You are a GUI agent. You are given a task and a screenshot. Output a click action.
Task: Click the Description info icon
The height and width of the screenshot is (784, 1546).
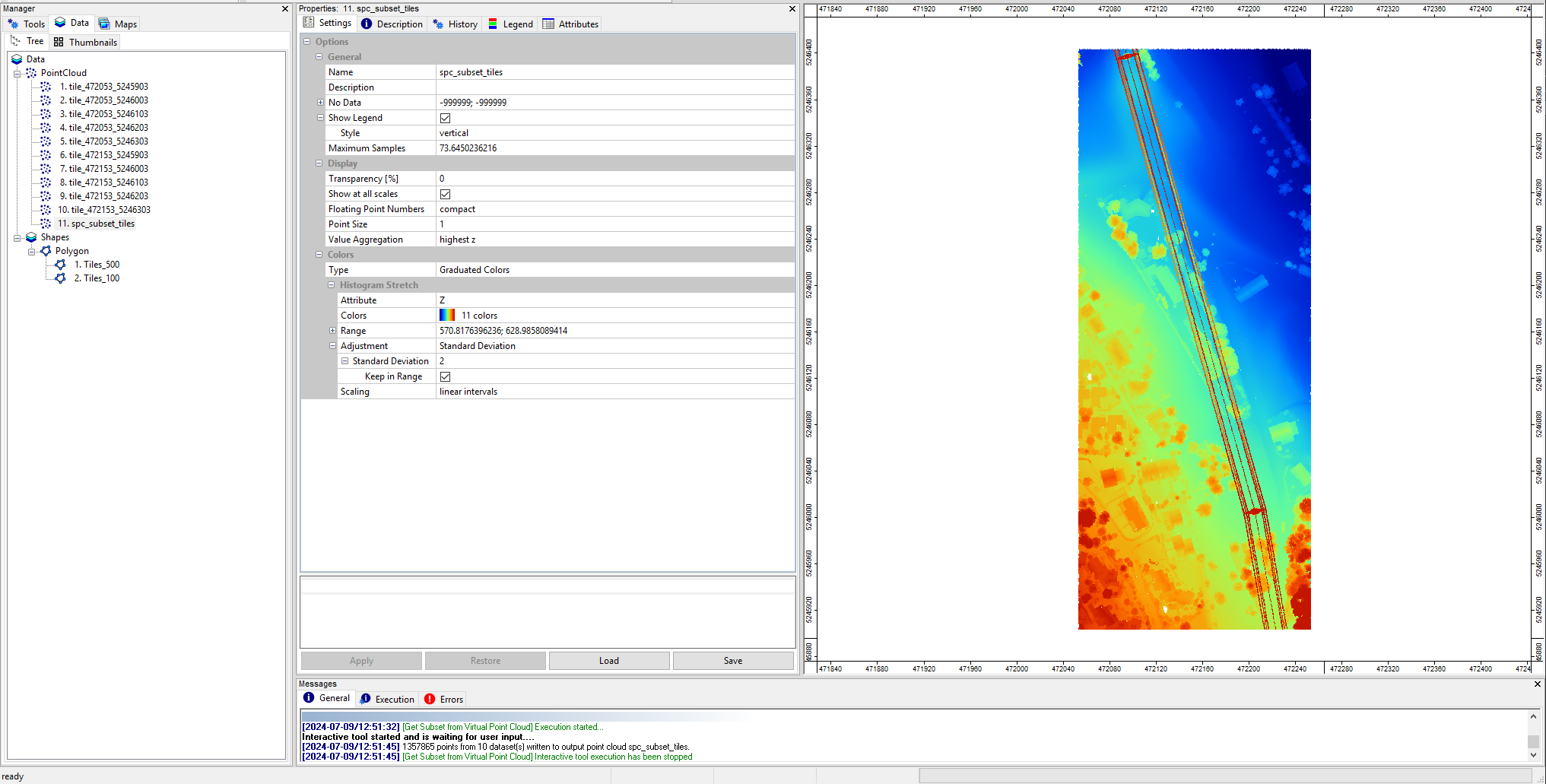coord(367,24)
